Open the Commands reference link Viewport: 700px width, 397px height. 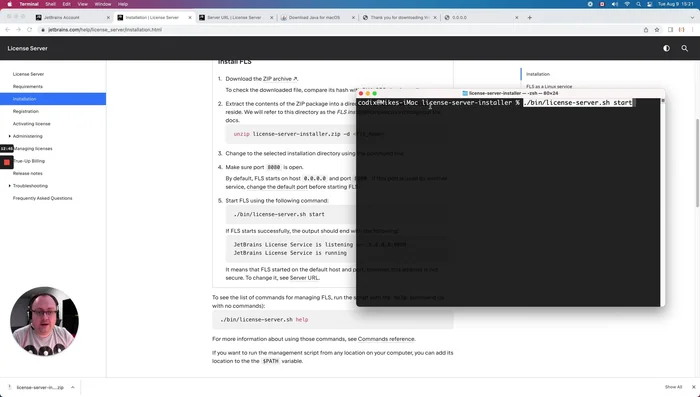coord(386,339)
